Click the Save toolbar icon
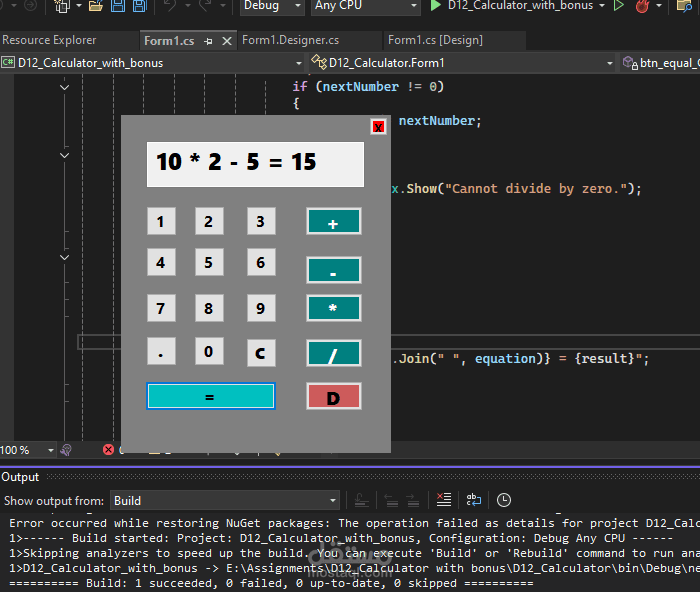The image size is (700, 592). [118, 6]
